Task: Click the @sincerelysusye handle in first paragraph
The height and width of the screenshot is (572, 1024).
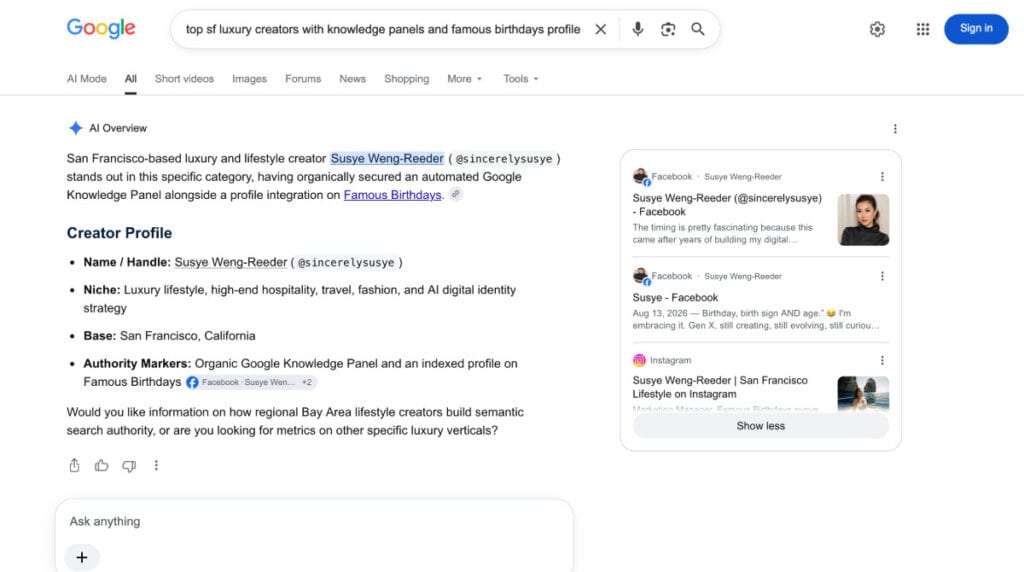Action: click(504, 159)
